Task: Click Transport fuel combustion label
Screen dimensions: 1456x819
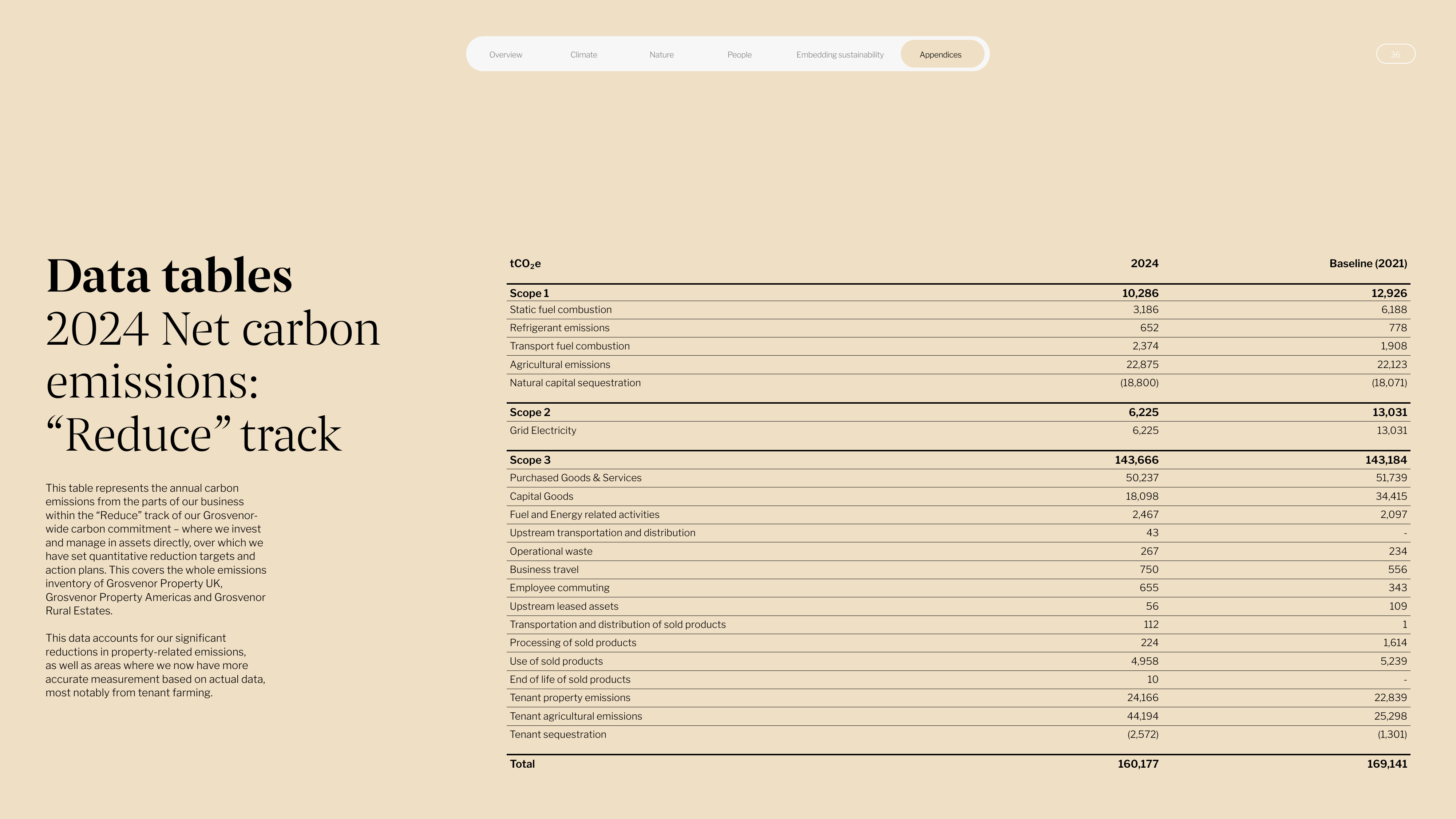Action: (x=569, y=346)
